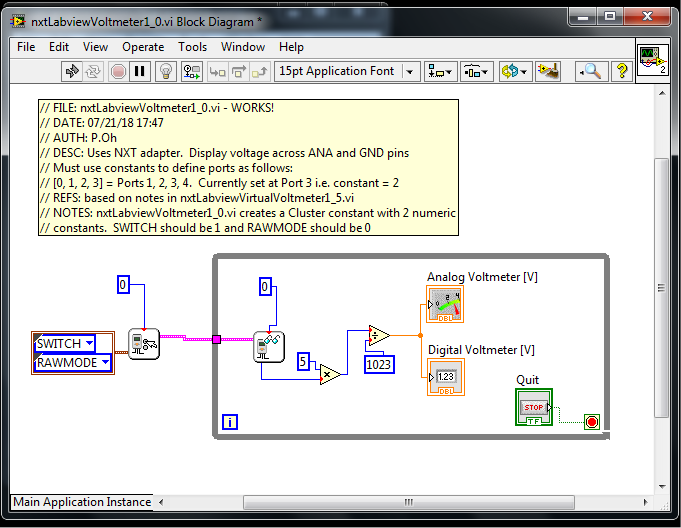Click loop condition stop terminal
The width and height of the screenshot is (681, 528).
tap(592, 422)
